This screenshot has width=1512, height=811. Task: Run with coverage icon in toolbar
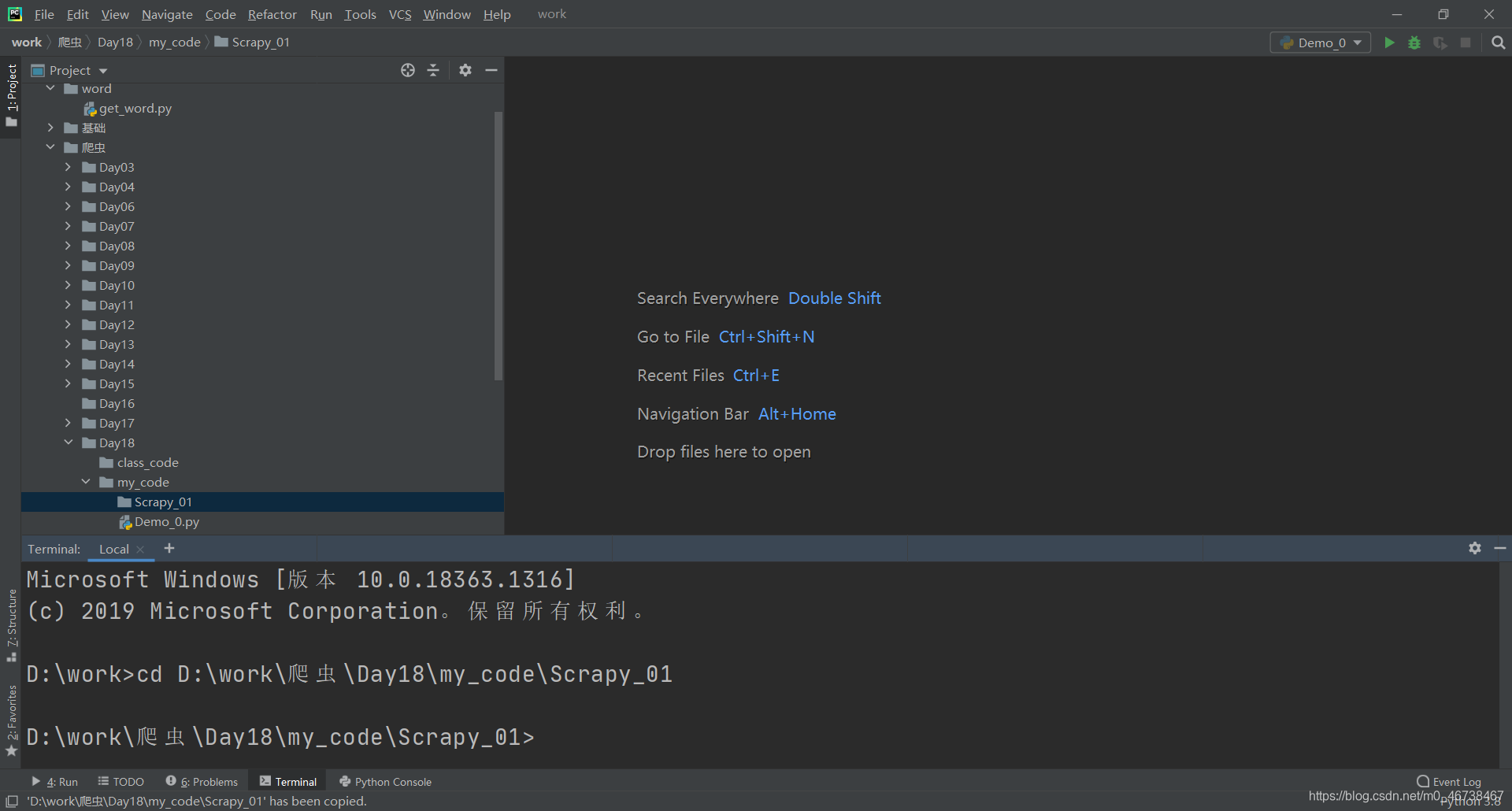click(1440, 43)
